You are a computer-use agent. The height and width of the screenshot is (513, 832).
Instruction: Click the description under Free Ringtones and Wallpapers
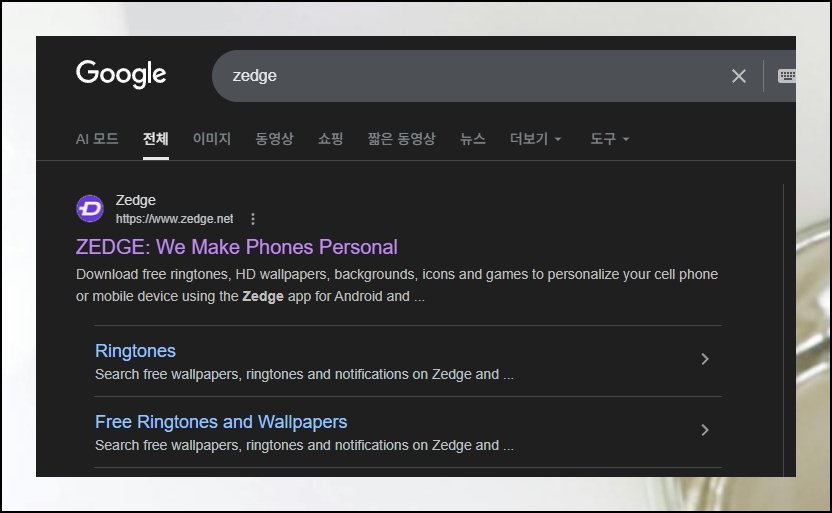(304, 445)
